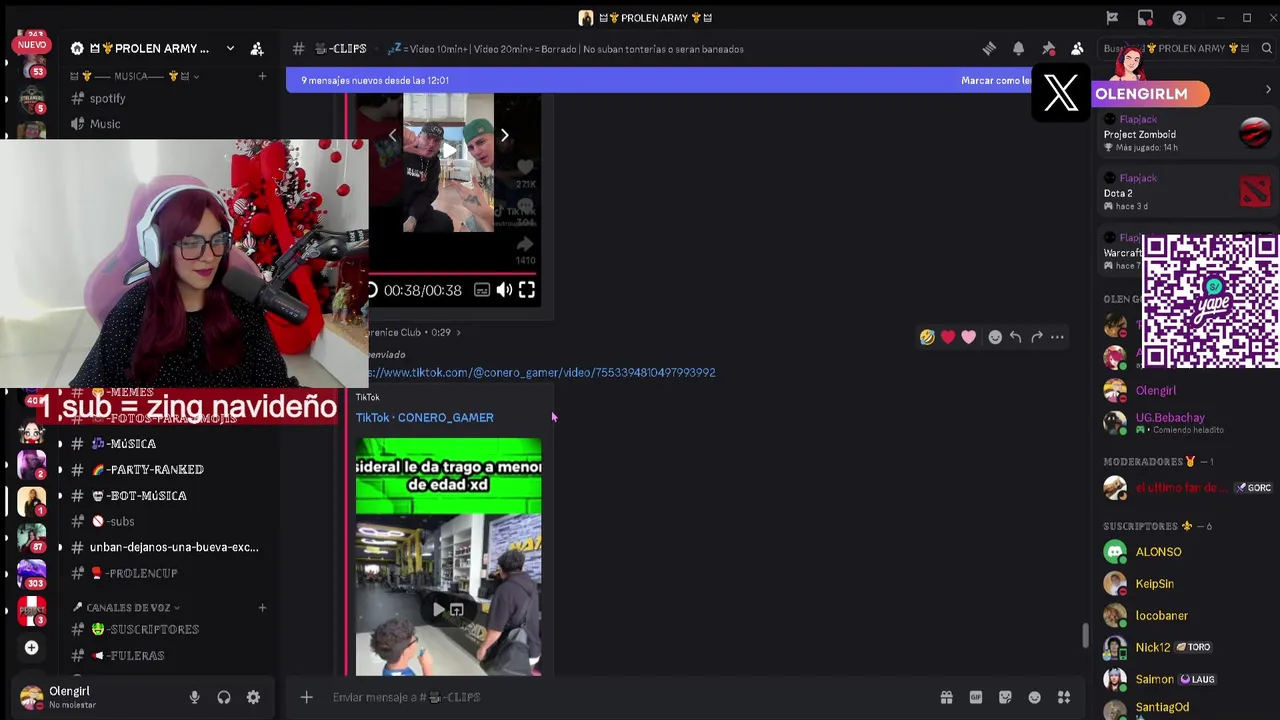Click Marcar como leído on new messages bar
Screen dimensions: 1280x720
tap(995, 80)
